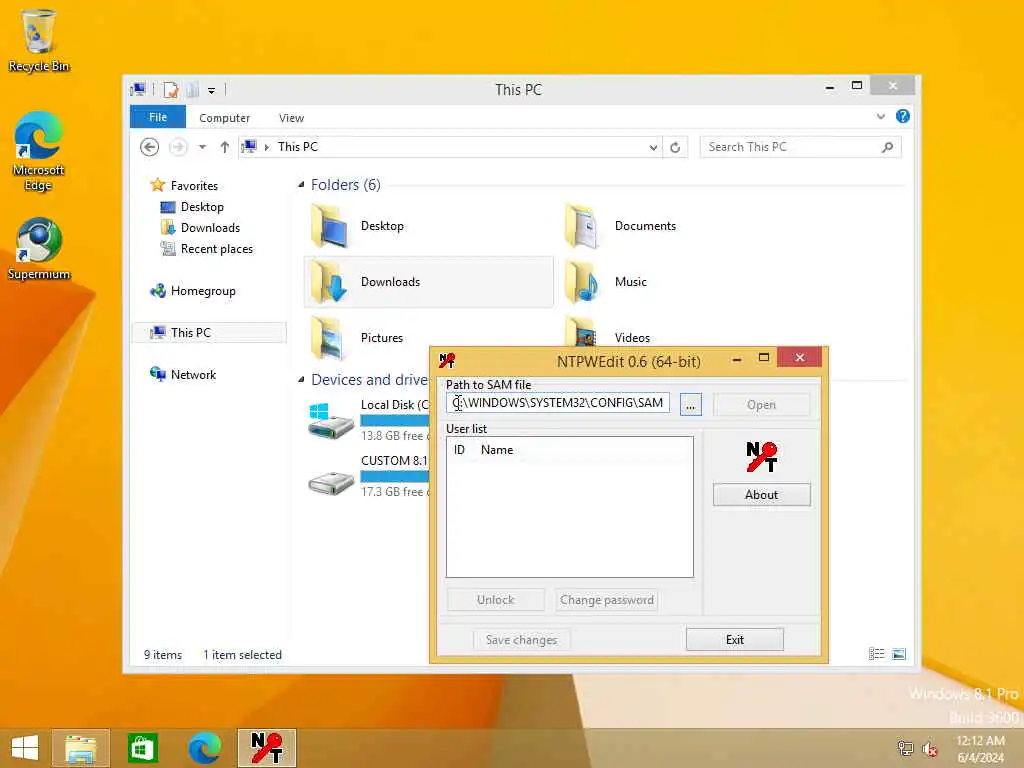Click the NTPWEdit key logo above About
Viewport: 1024px width, 768px height.
click(x=761, y=456)
